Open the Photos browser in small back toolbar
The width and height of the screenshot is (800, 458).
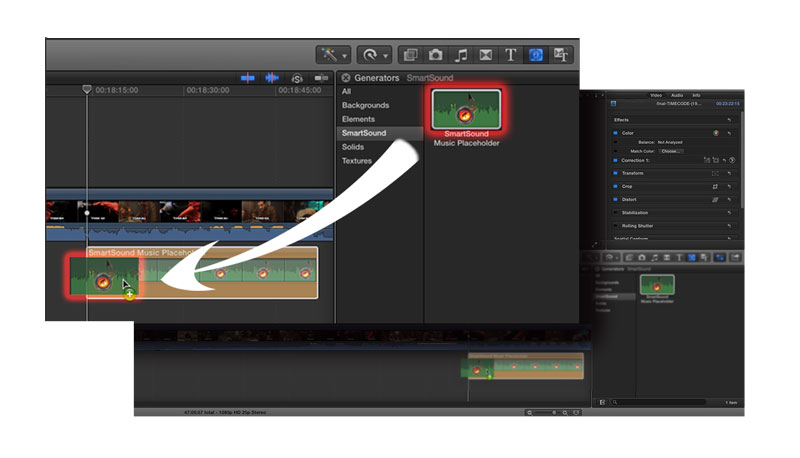[x=642, y=258]
